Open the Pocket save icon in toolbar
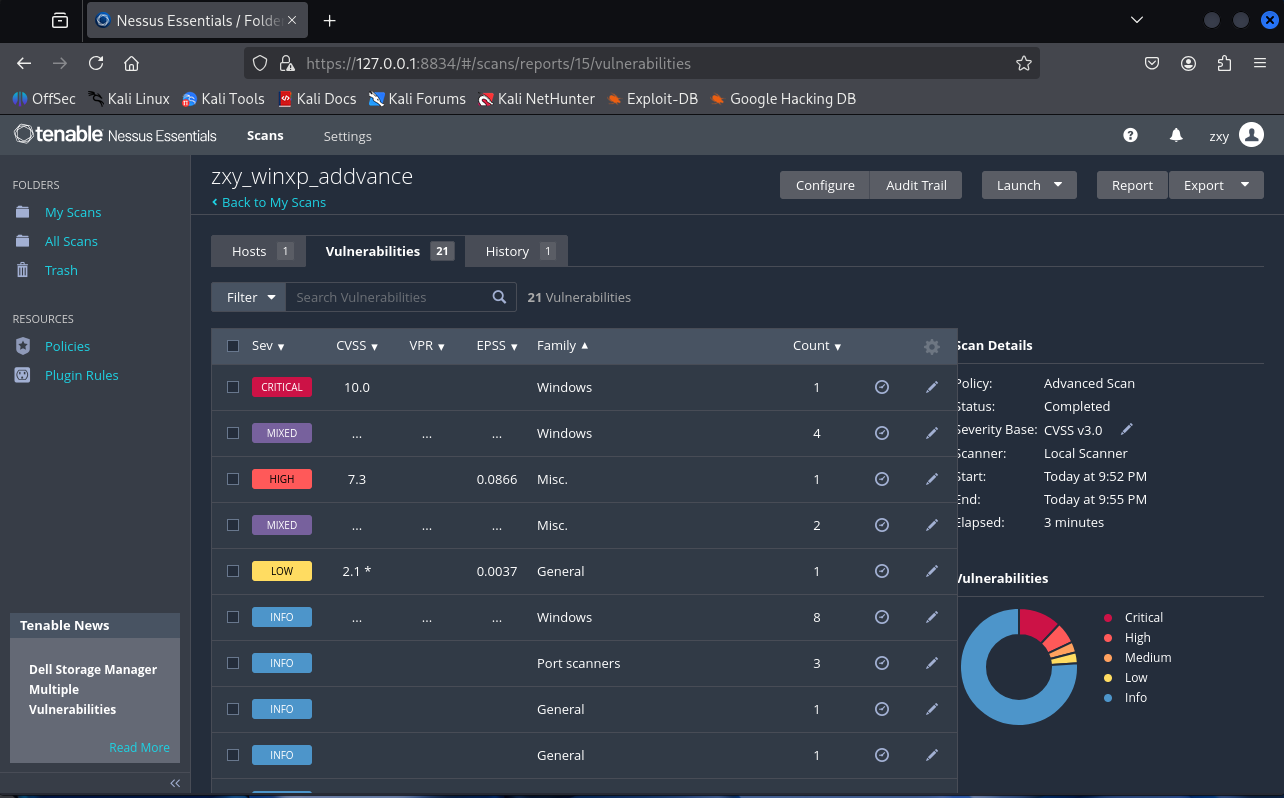The height and width of the screenshot is (798, 1284). pos(1152,63)
